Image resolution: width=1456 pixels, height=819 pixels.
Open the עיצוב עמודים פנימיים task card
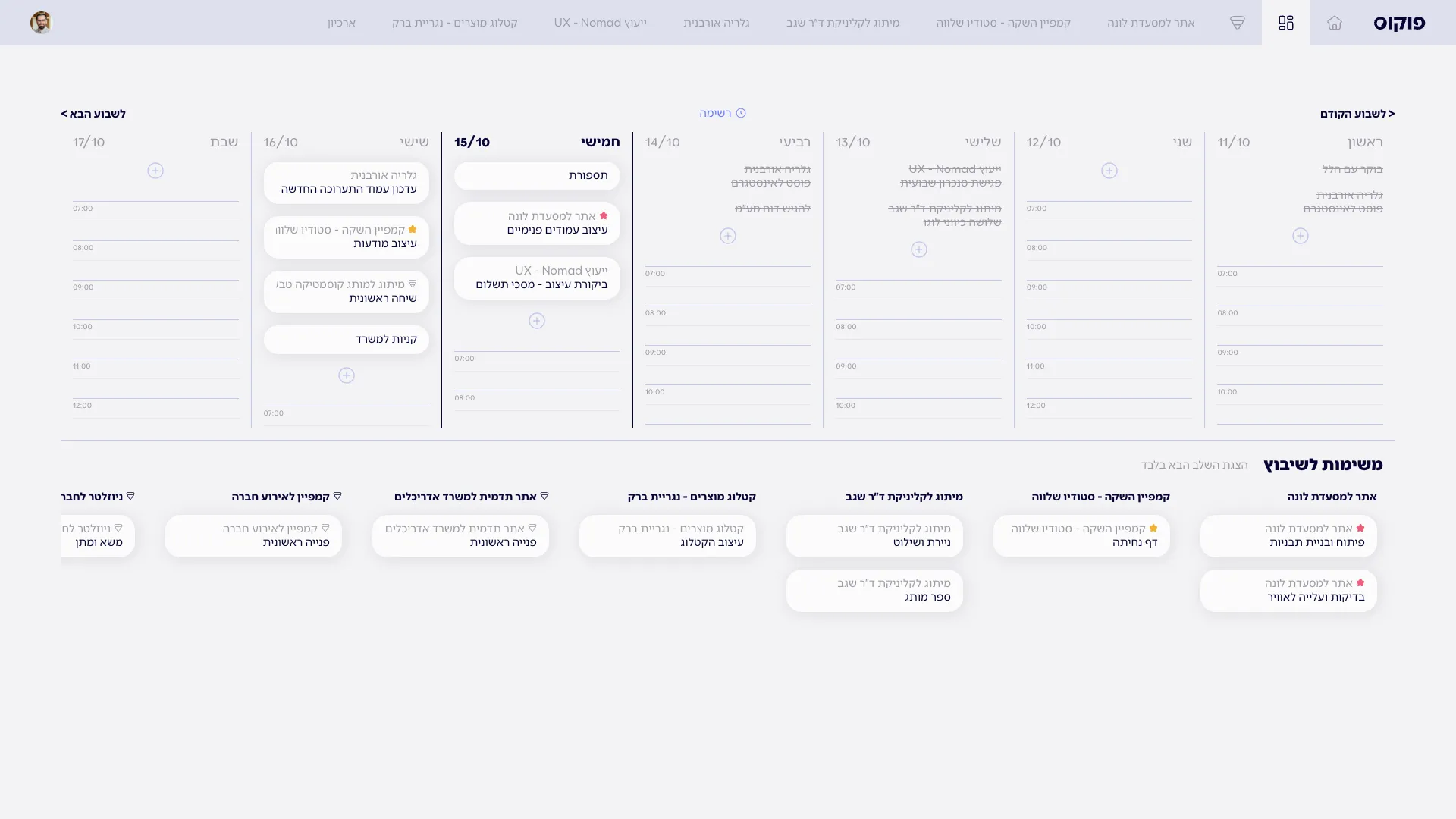pos(537,224)
